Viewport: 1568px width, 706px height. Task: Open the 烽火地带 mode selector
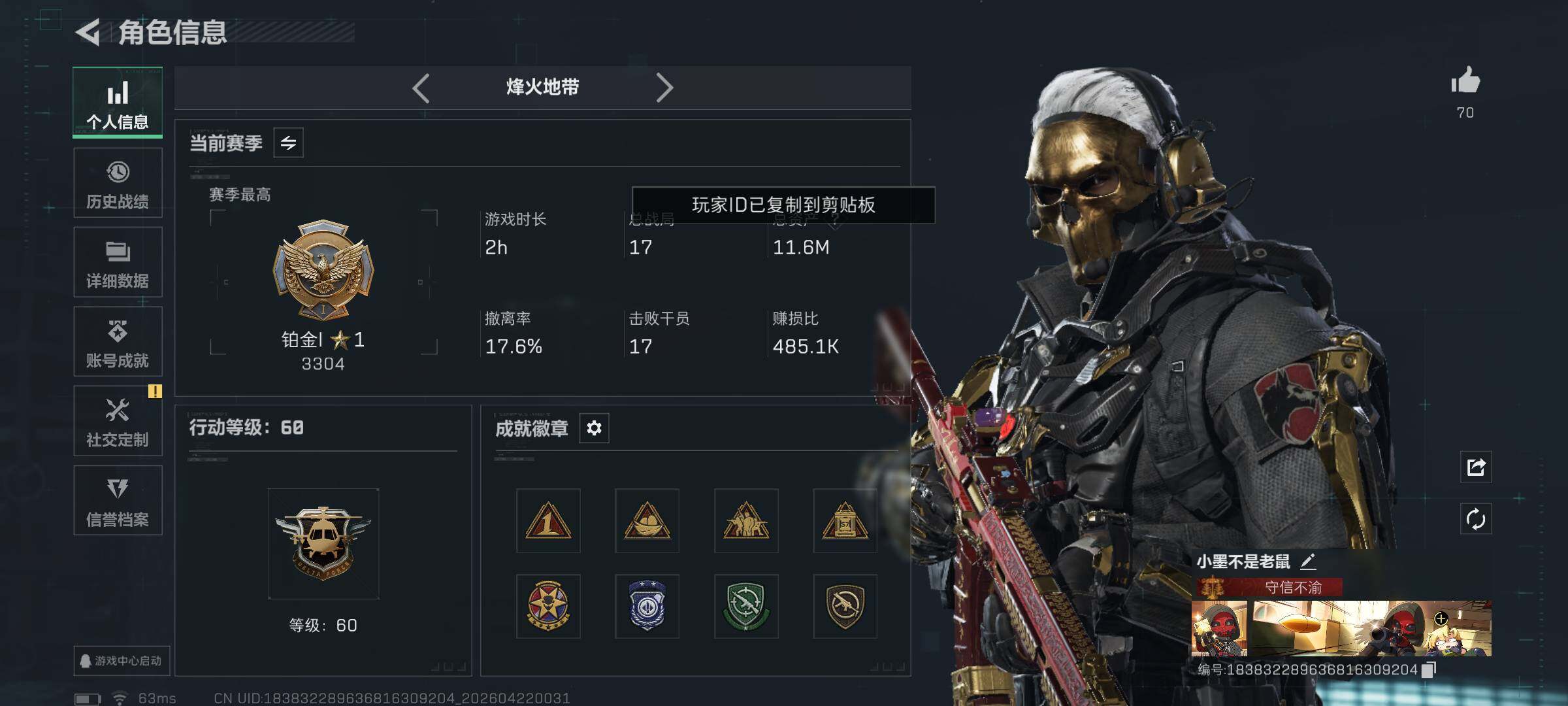pos(542,87)
